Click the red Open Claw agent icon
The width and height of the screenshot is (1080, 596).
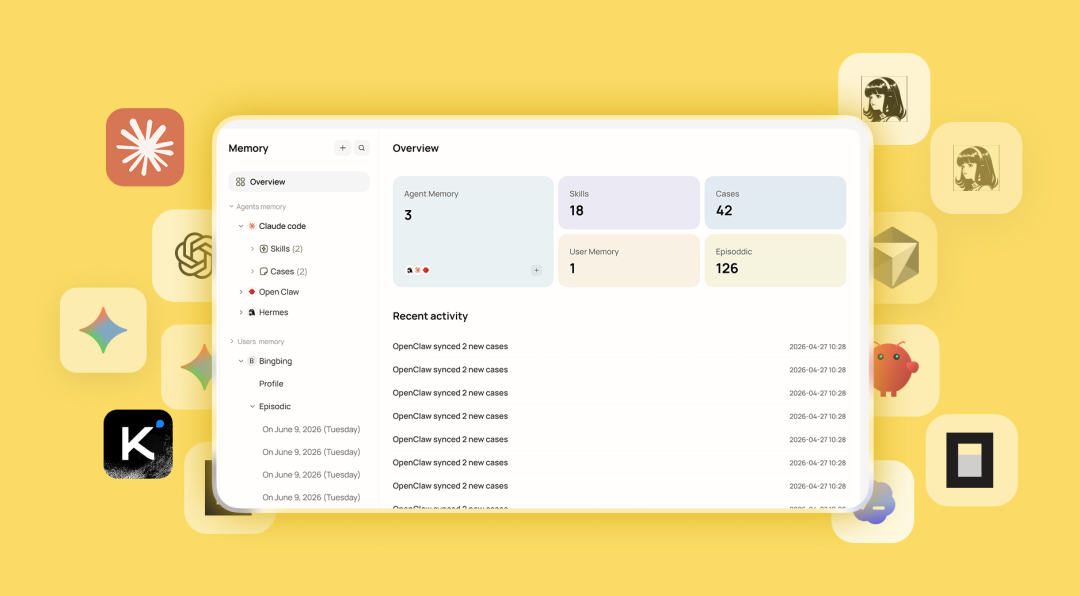coord(252,292)
